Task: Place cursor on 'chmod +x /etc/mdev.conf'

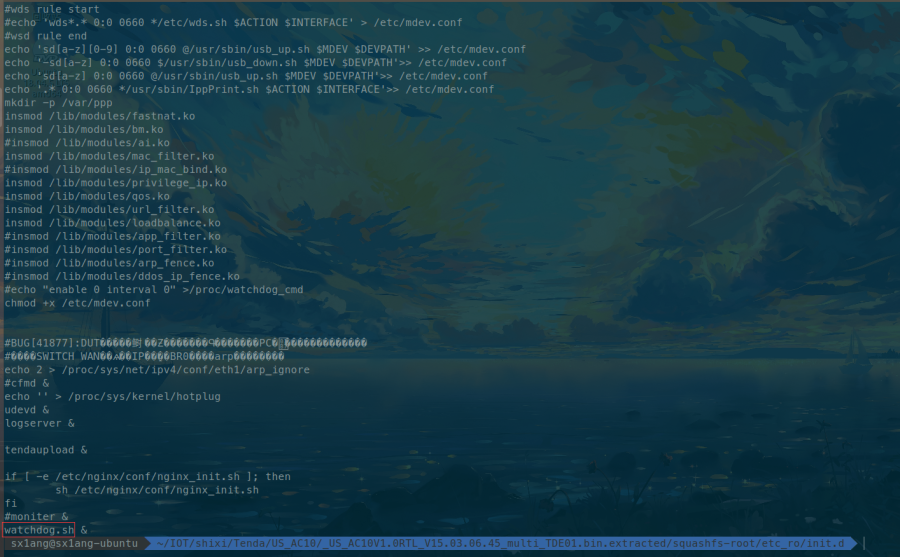Action: coord(77,303)
